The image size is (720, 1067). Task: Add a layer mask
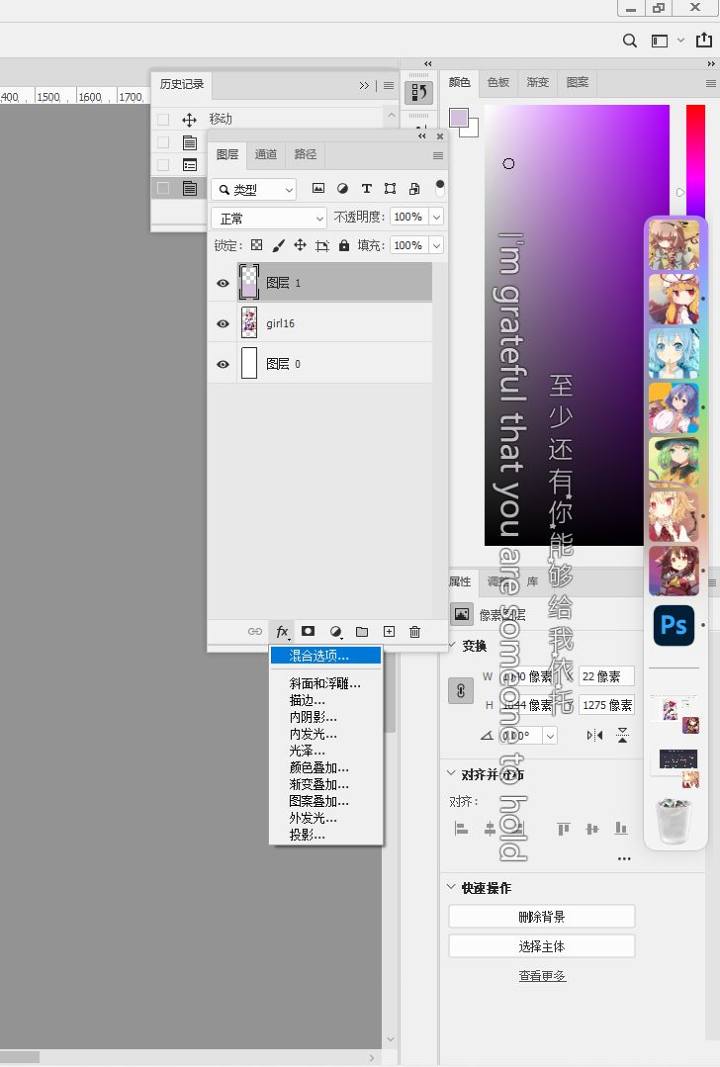(308, 631)
